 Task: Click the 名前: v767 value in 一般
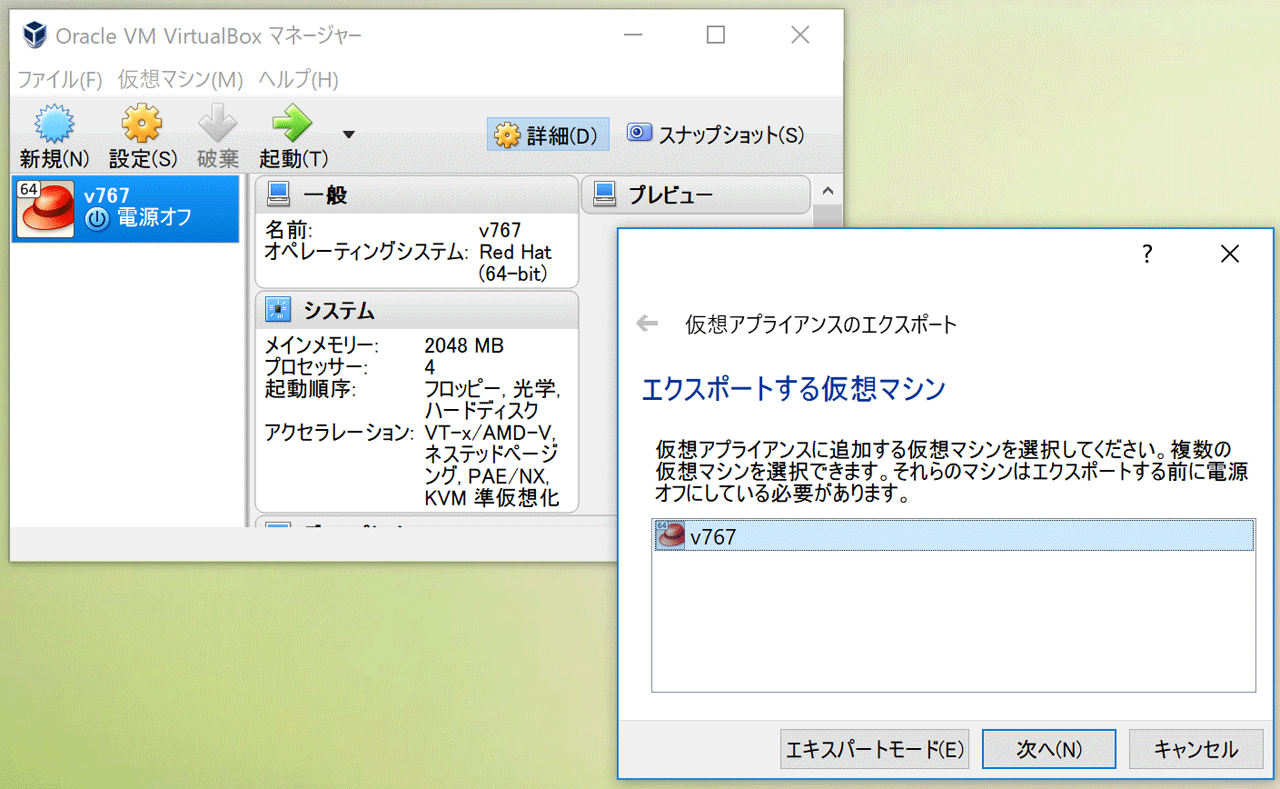pyautogui.click(x=500, y=230)
